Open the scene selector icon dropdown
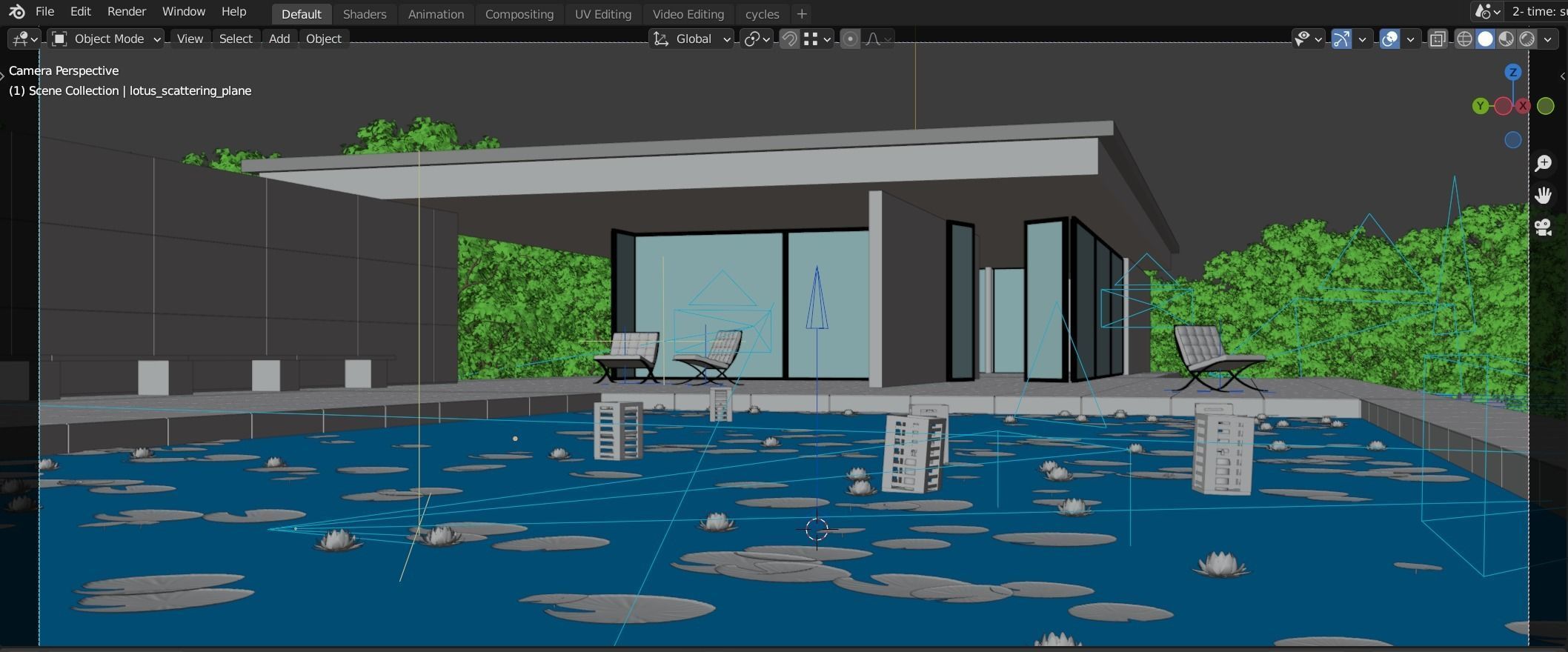This screenshot has width=1568, height=652. click(1488, 12)
